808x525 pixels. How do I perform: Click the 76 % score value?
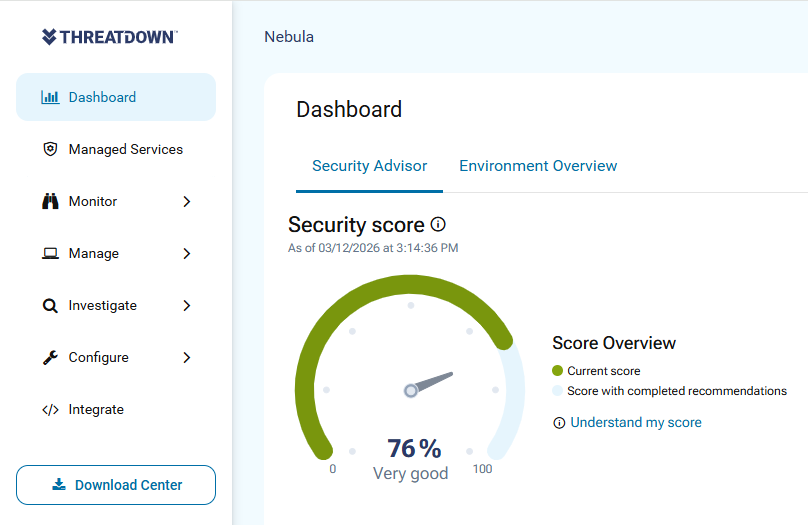[x=414, y=448]
